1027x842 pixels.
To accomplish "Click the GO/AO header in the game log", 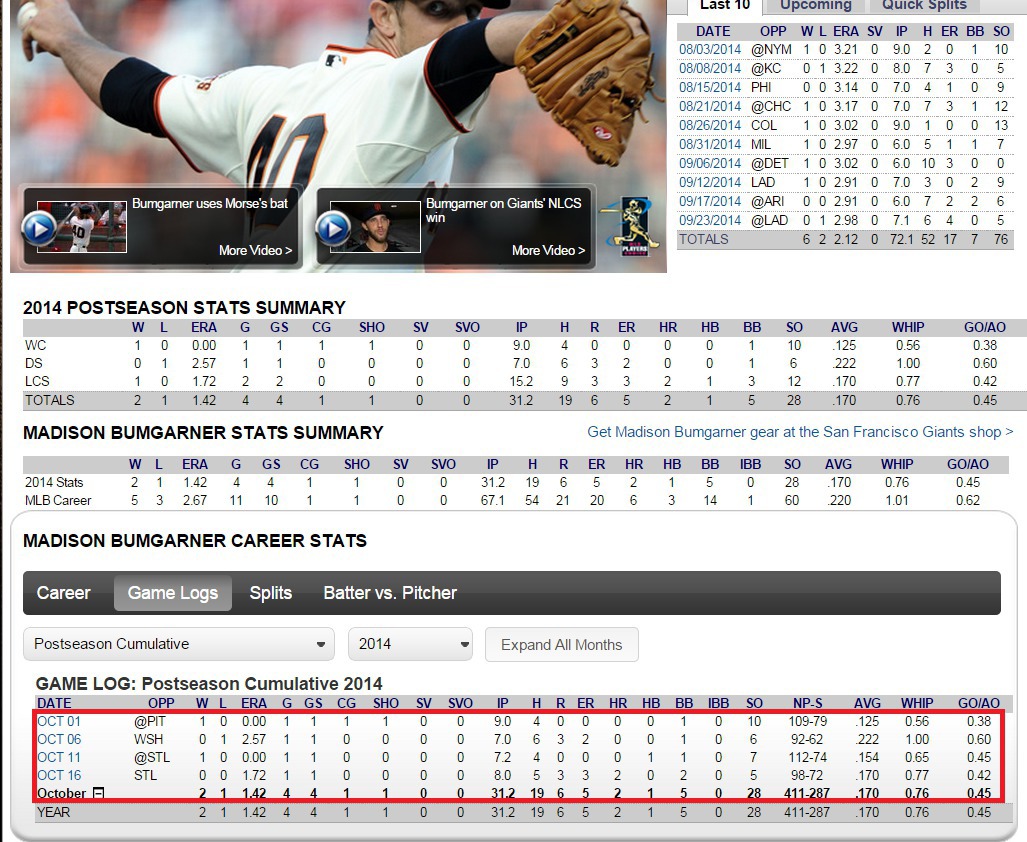I will pyautogui.click(x=979, y=703).
